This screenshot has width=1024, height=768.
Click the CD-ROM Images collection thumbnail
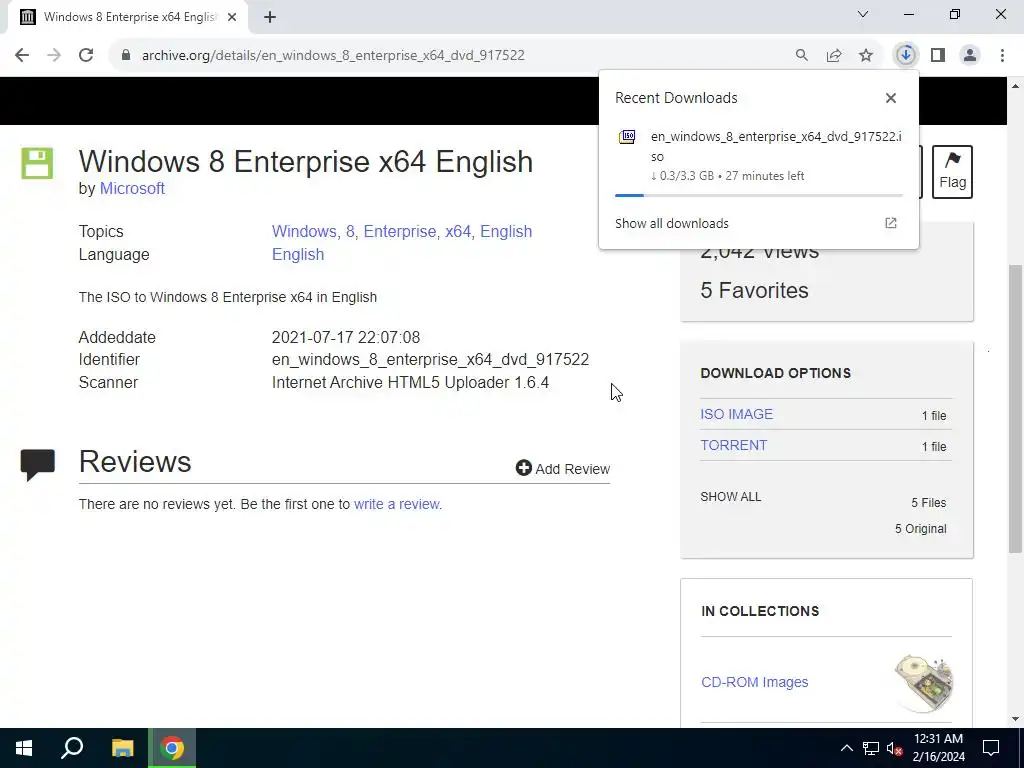click(x=924, y=683)
